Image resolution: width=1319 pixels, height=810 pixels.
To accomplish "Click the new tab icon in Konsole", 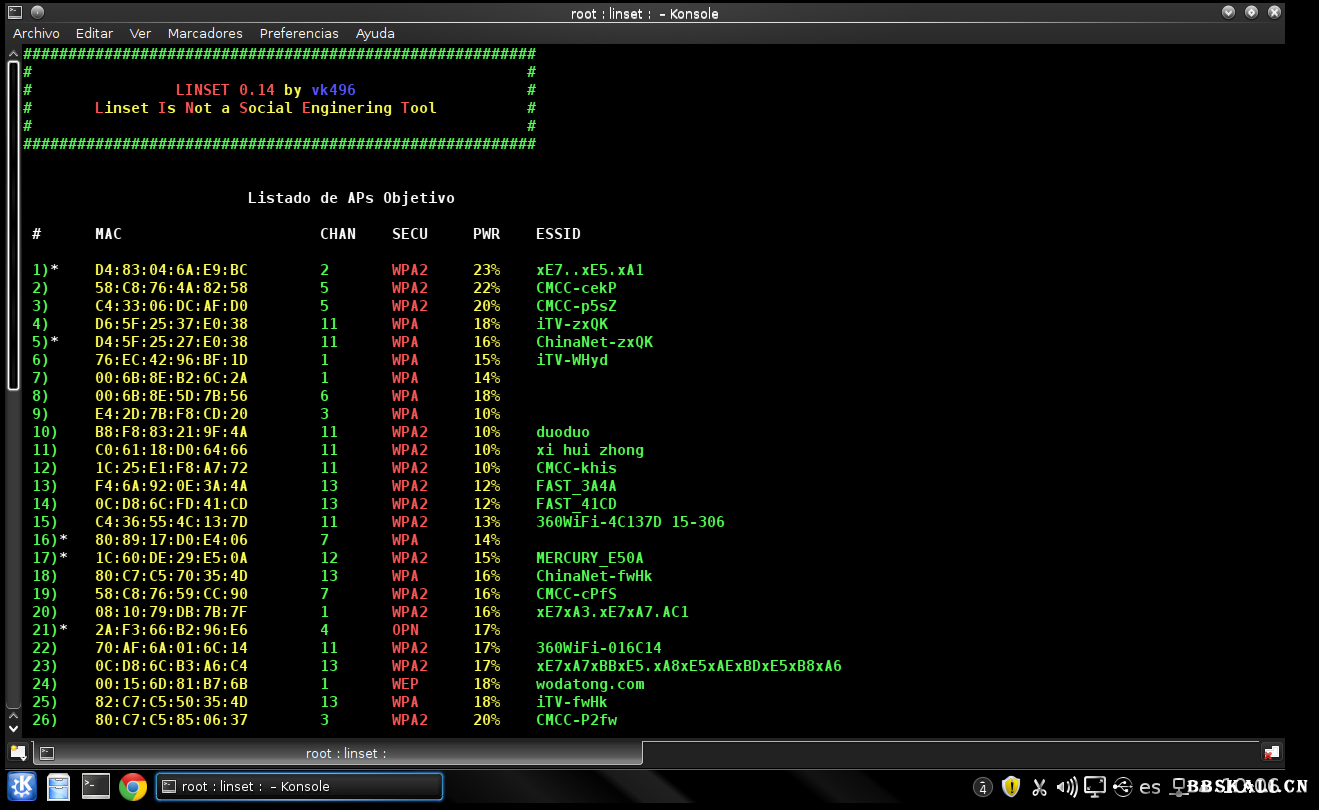I will point(18,753).
